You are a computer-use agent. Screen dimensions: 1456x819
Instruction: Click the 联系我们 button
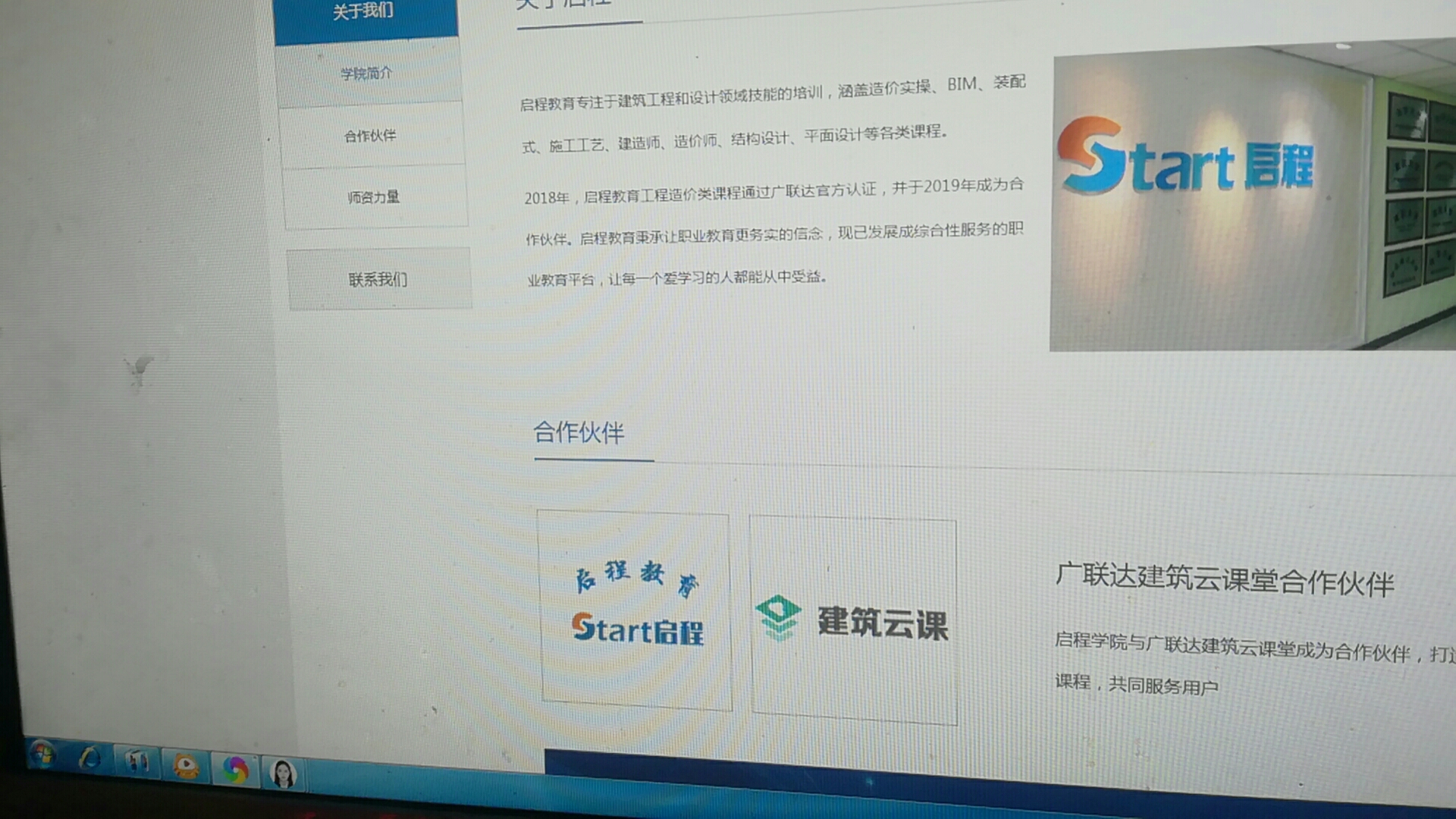tap(378, 279)
